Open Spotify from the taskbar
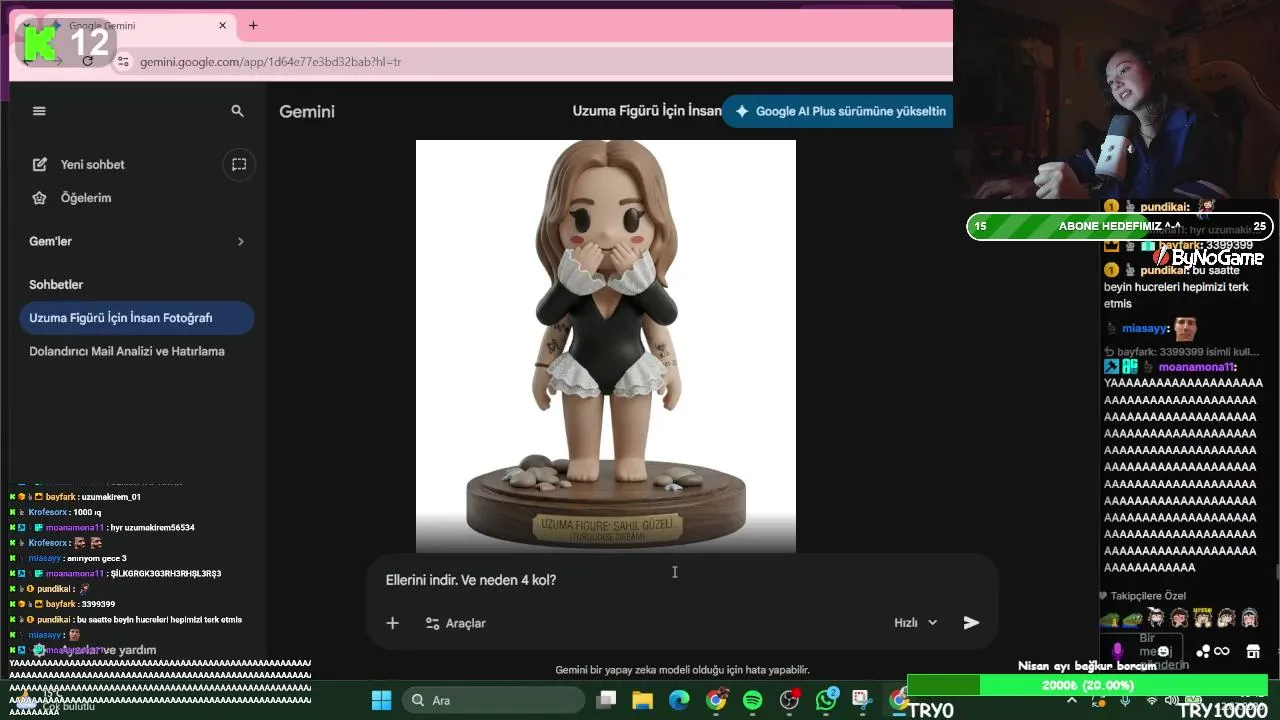 point(753,700)
